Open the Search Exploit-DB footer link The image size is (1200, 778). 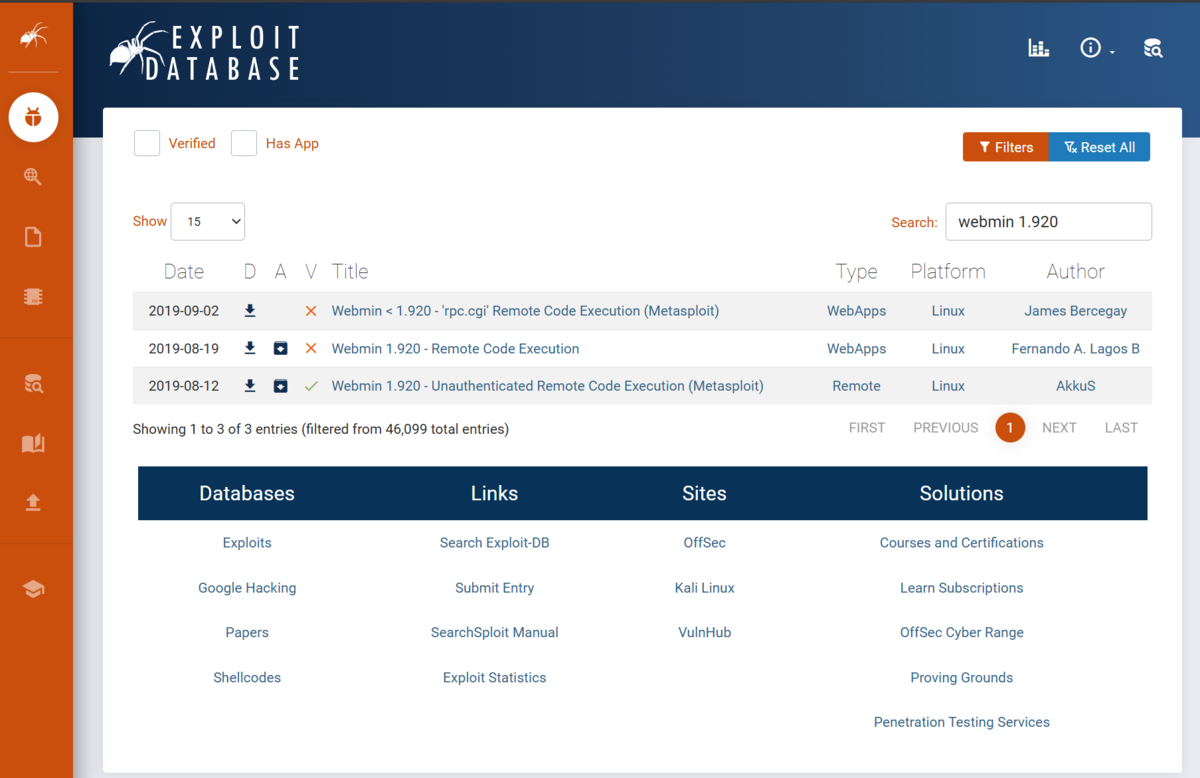coord(495,543)
